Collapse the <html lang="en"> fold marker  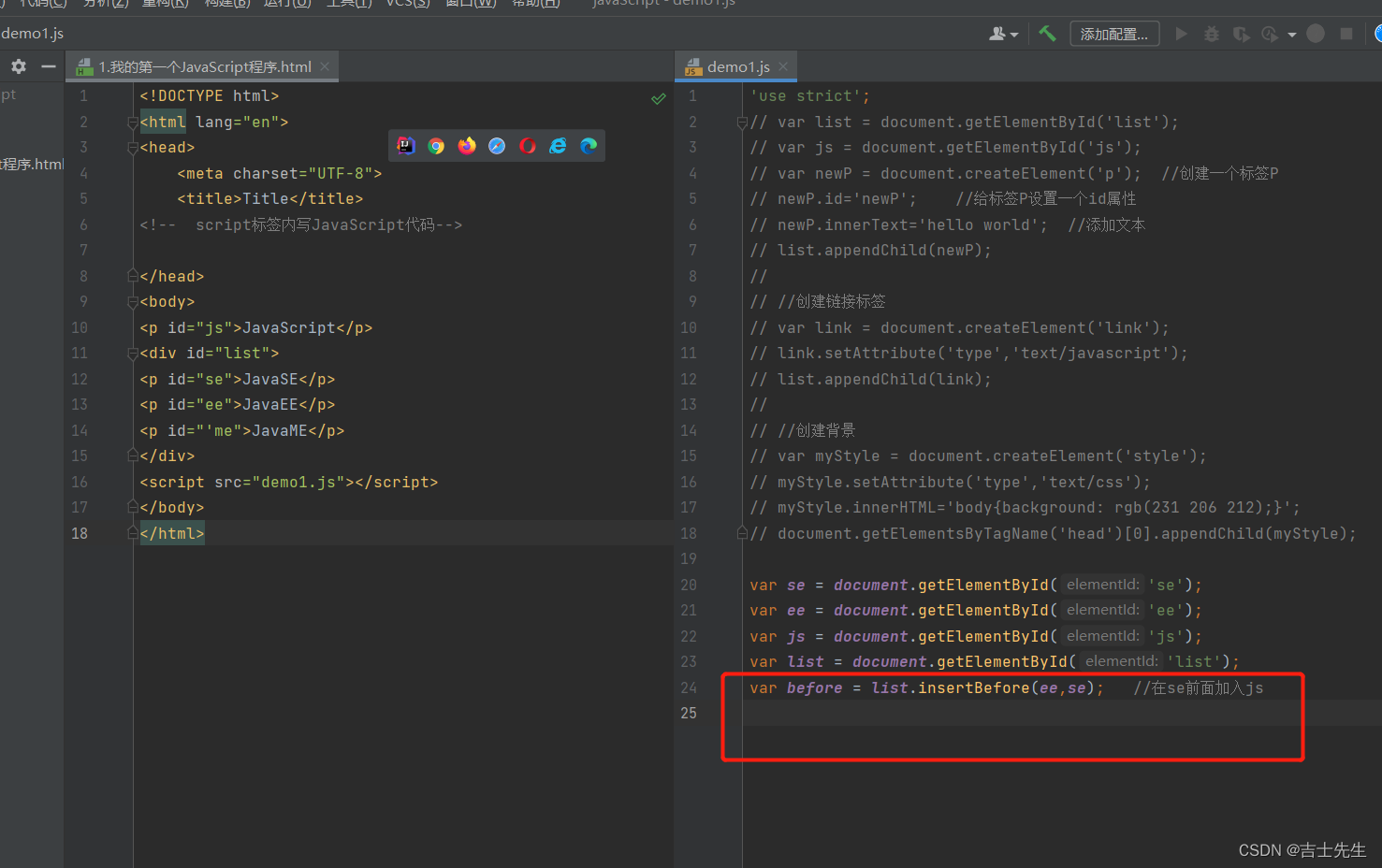[x=132, y=123]
